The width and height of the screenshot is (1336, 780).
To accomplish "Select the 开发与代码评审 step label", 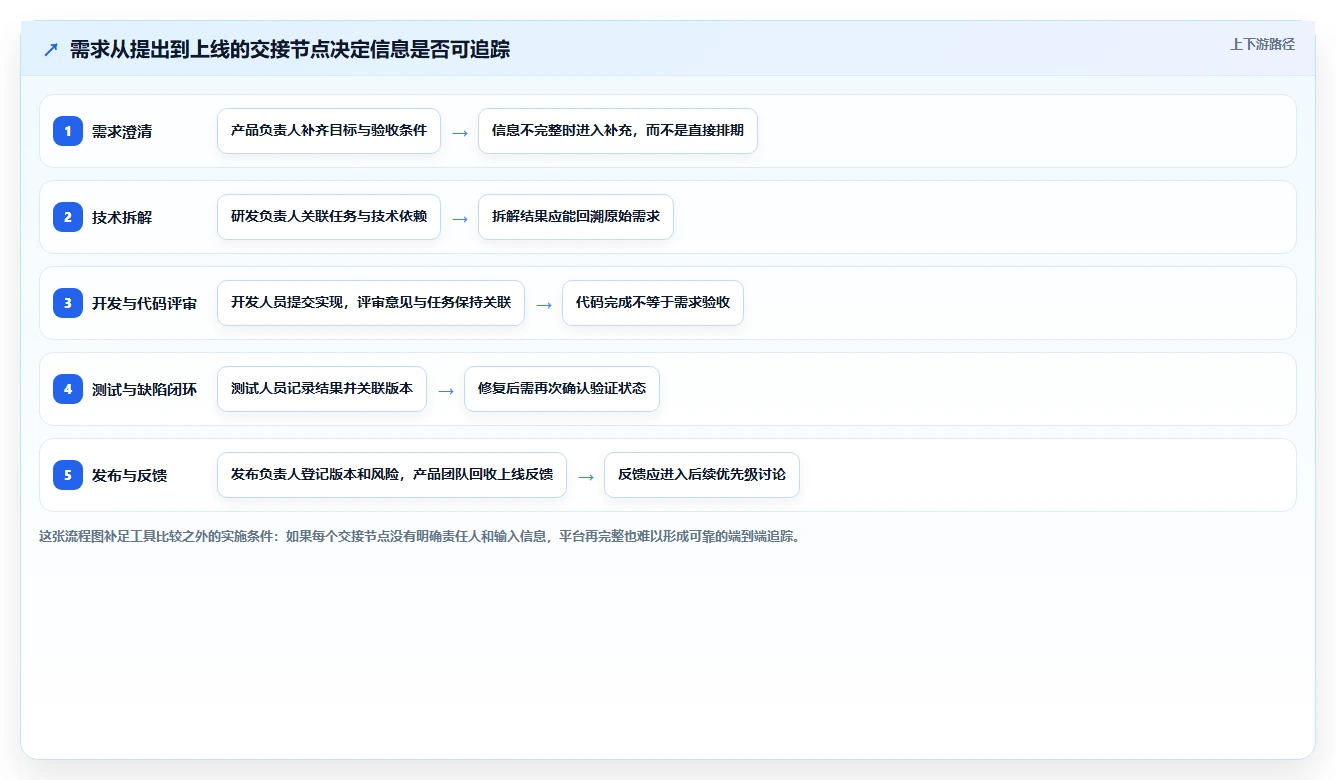I will [144, 303].
